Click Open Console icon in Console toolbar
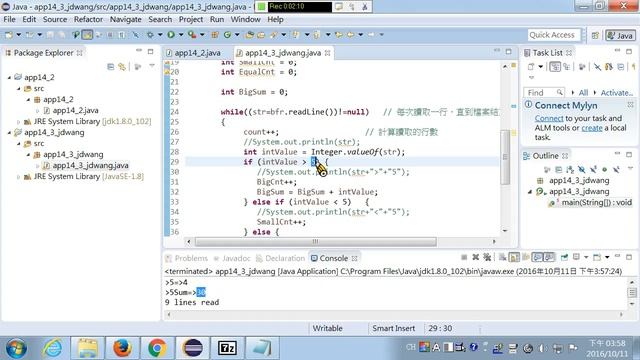The width and height of the screenshot is (640, 360). (597, 257)
